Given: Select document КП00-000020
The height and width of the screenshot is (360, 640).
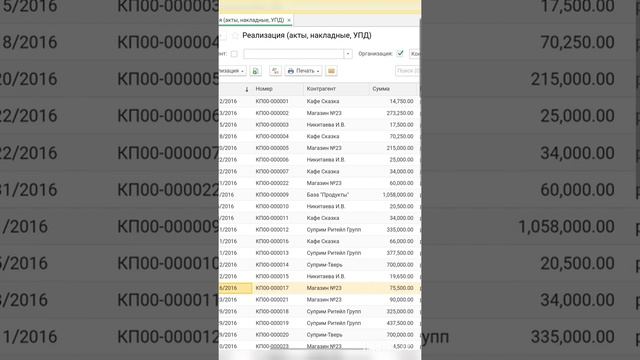Looking at the screenshot, I should [272, 335].
